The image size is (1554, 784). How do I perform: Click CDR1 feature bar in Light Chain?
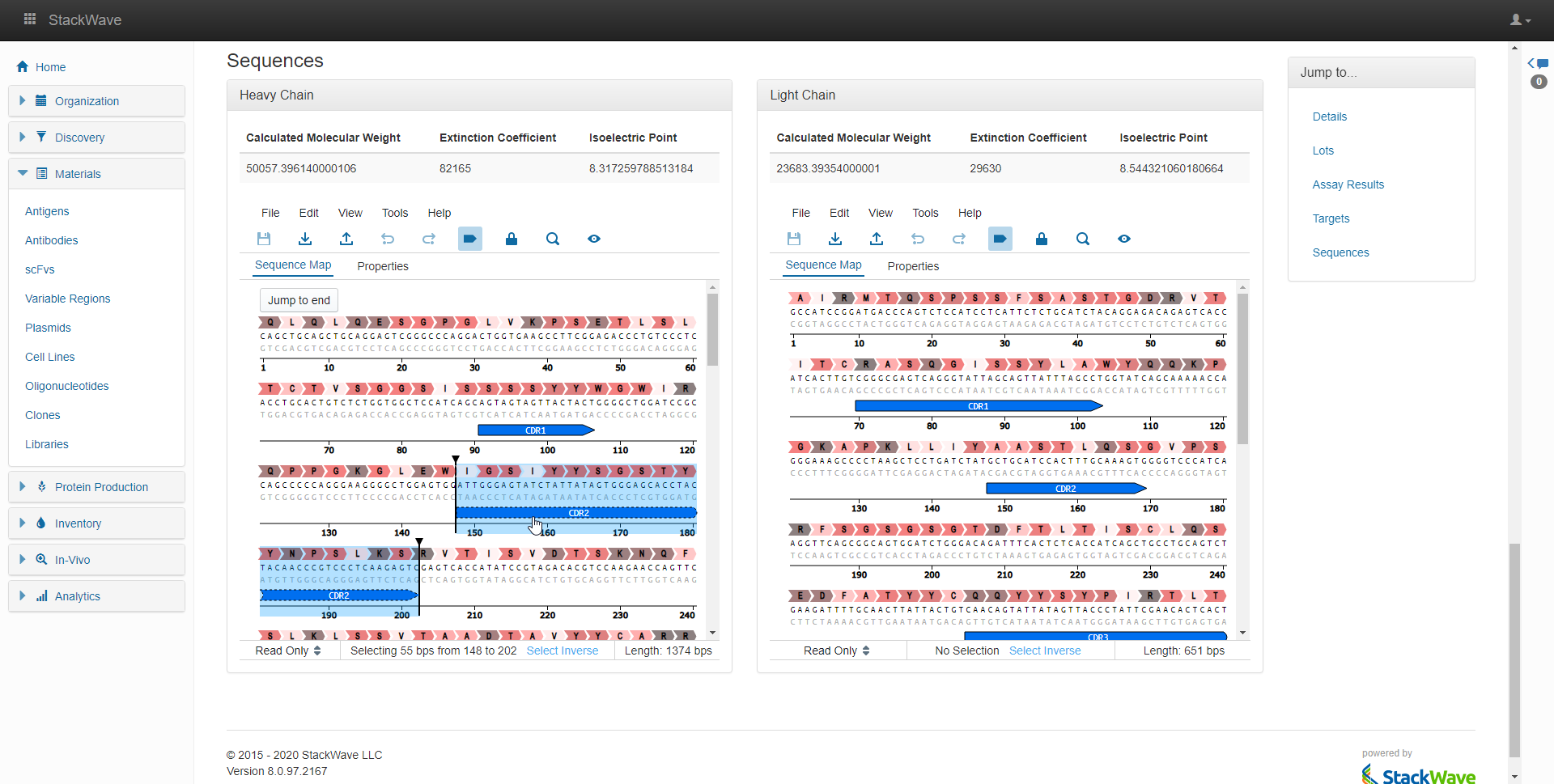tap(979, 406)
